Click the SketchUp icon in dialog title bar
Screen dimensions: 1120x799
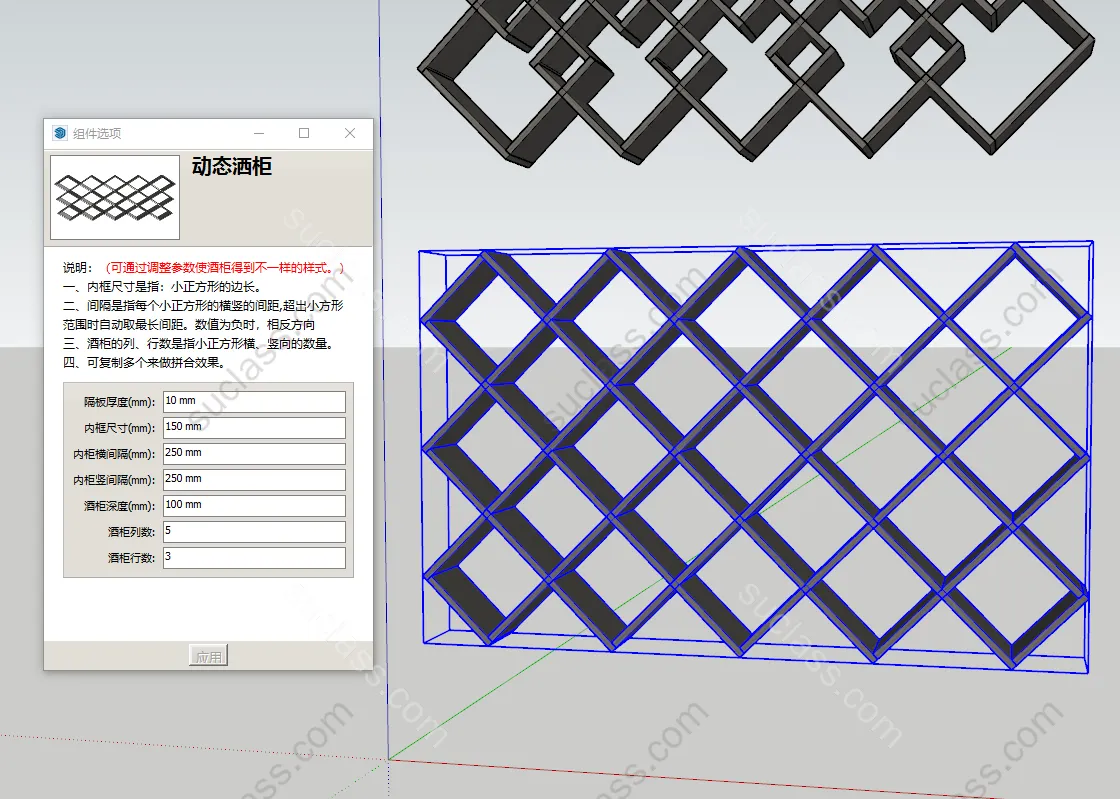point(60,133)
